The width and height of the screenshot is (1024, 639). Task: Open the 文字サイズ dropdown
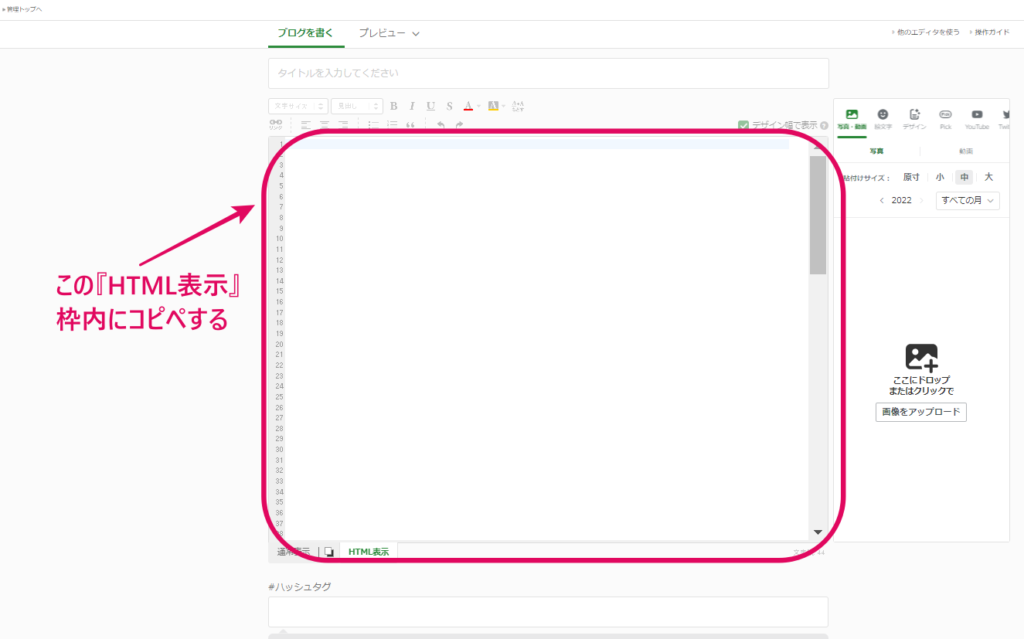298,106
